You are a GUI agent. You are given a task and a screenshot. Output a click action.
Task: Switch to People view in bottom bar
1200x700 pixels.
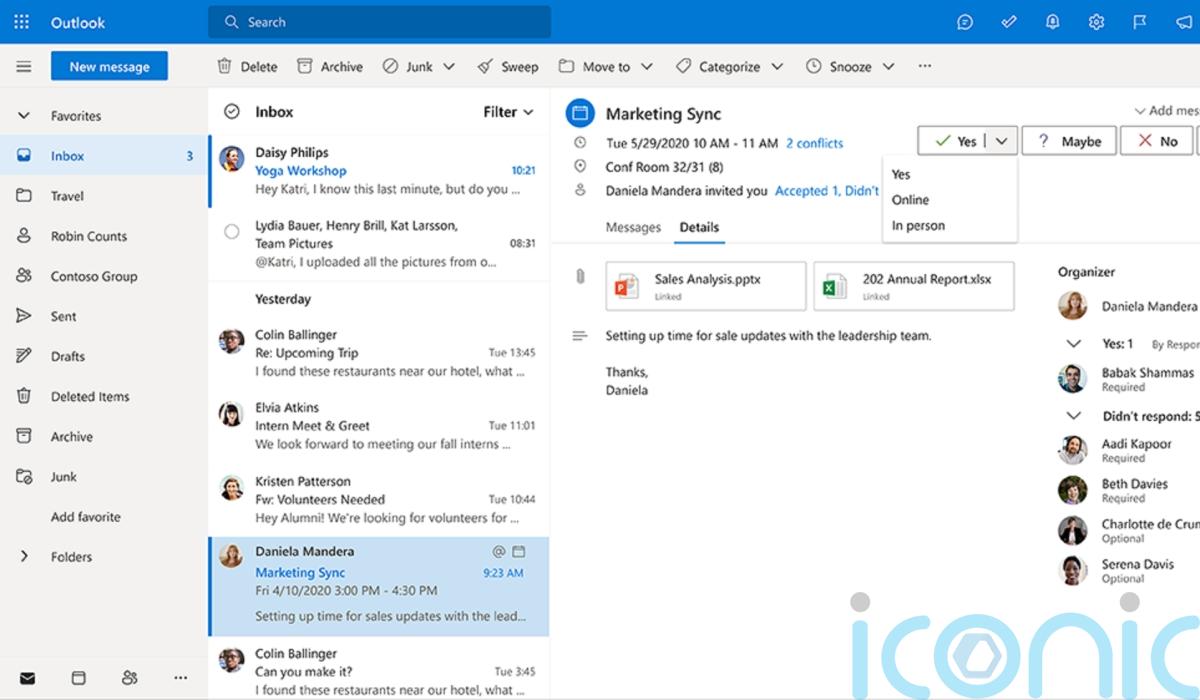[130, 678]
